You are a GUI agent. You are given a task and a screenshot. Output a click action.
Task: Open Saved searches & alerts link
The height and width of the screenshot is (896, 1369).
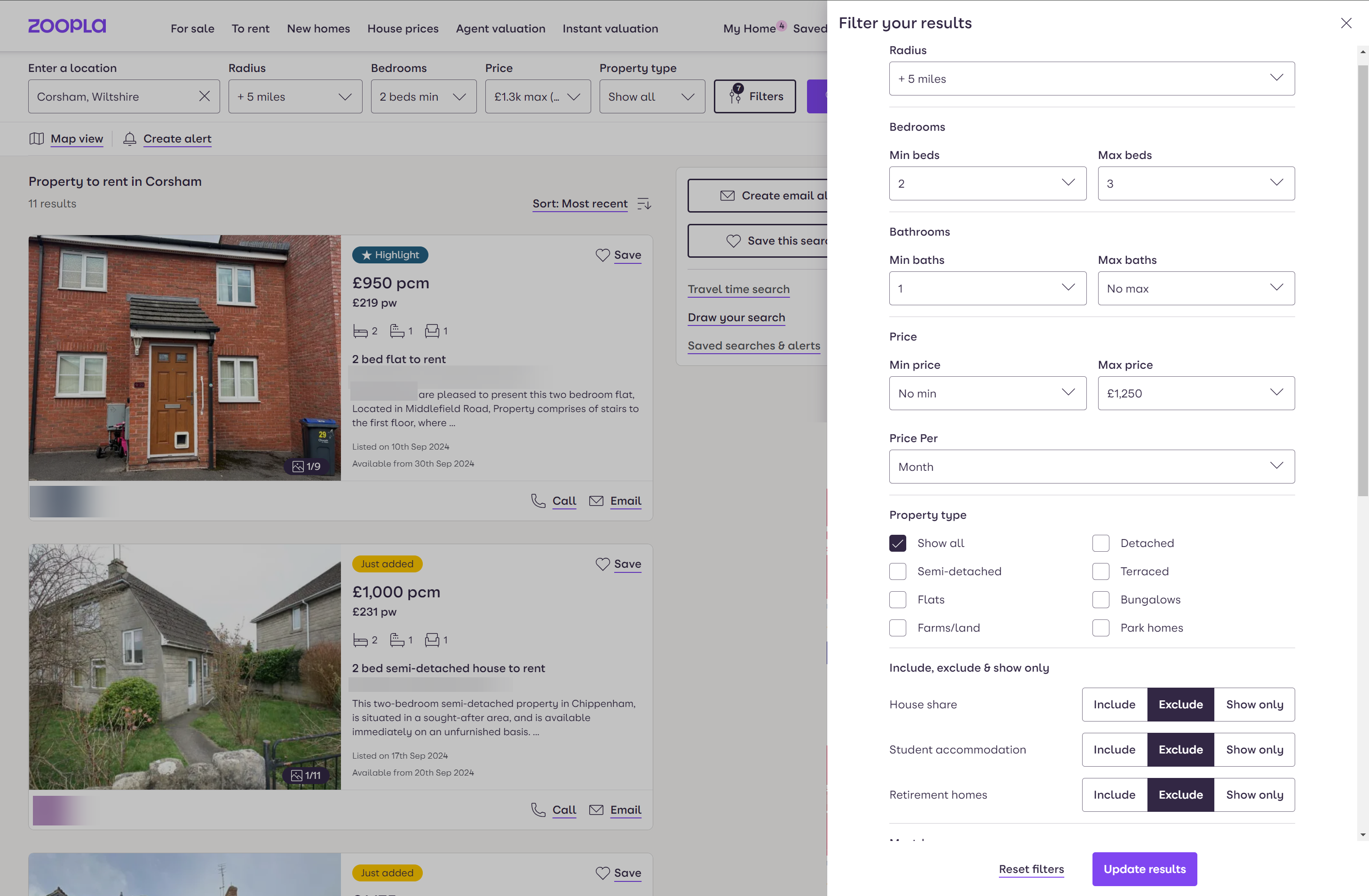click(x=753, y=346)
